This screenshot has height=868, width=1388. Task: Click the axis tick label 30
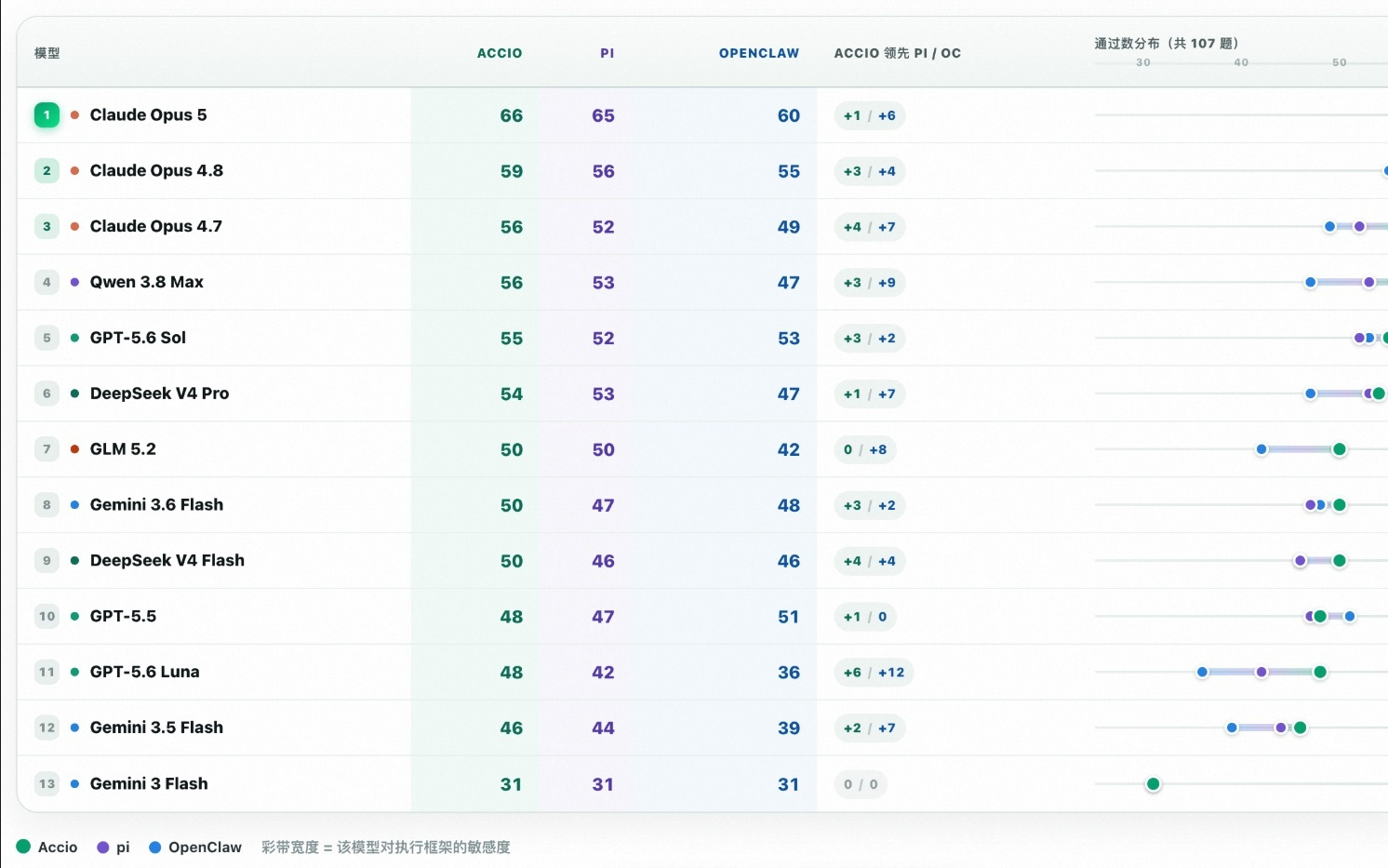point(1143,62)
